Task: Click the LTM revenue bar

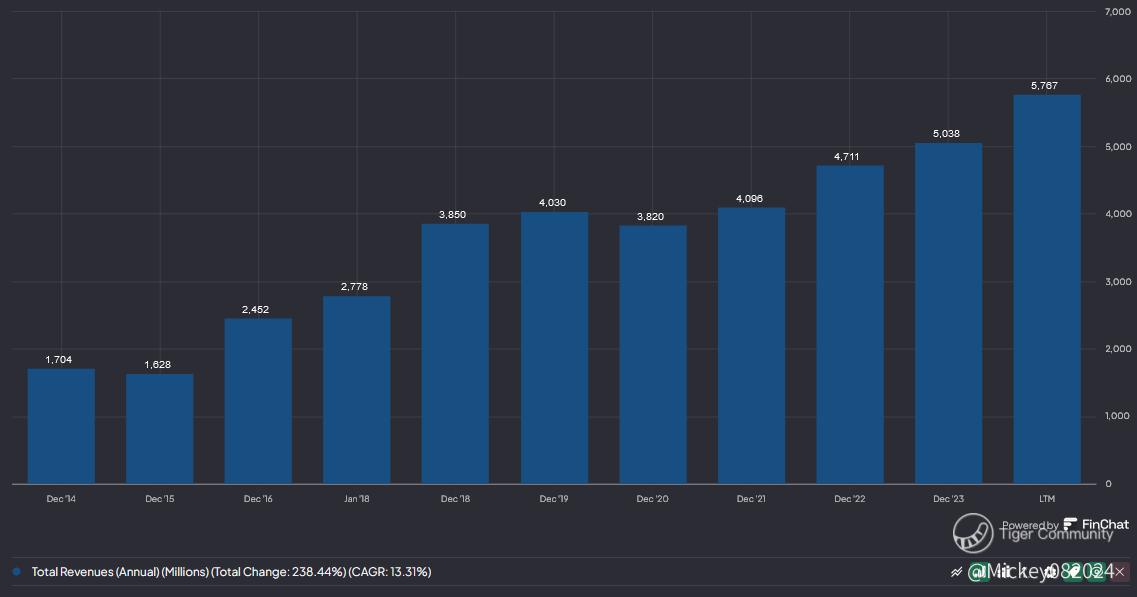Action: pyautogui.click(x=1047, y=289)
